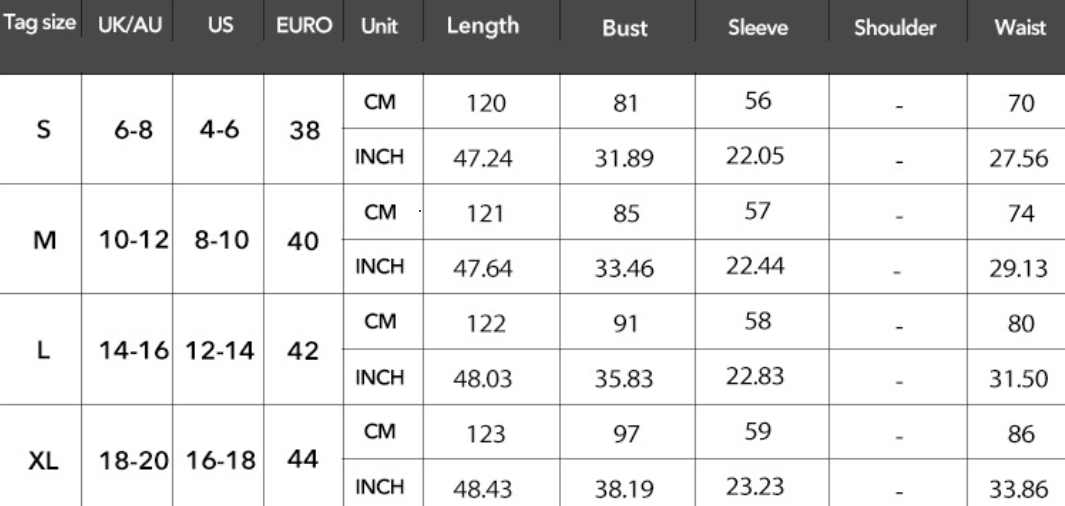
Task: Click the Shoulder column header
Action: 895,28
